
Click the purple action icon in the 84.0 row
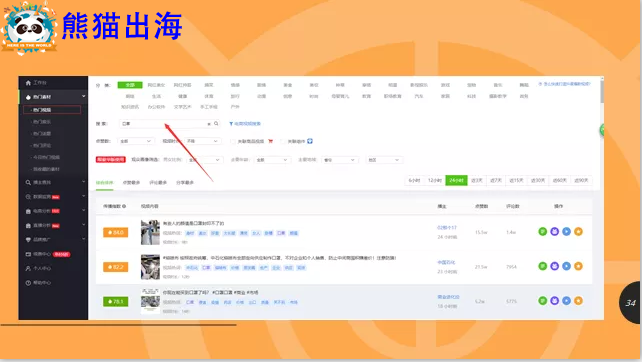pyautogui.click(x=554, y=231)
